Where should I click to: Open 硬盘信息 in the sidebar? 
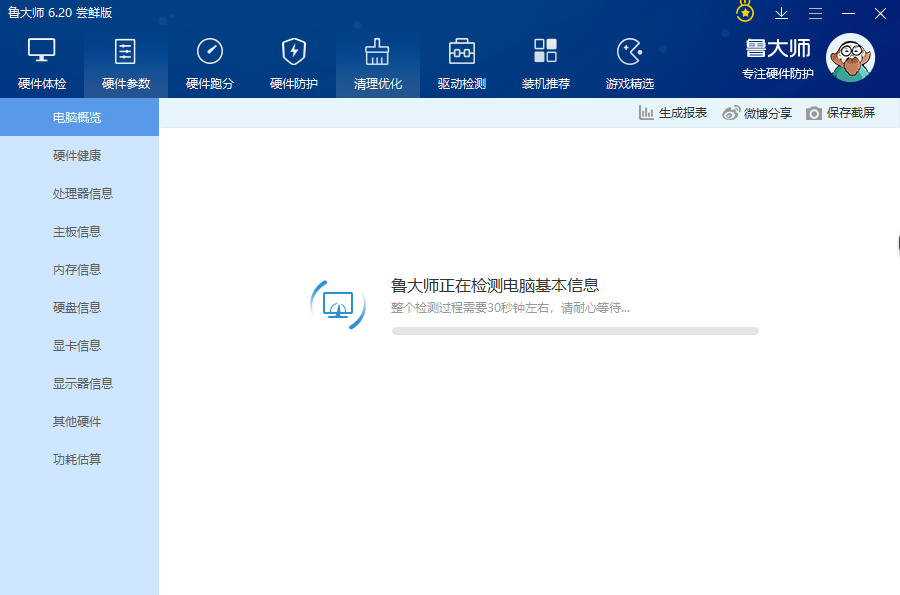79,308
